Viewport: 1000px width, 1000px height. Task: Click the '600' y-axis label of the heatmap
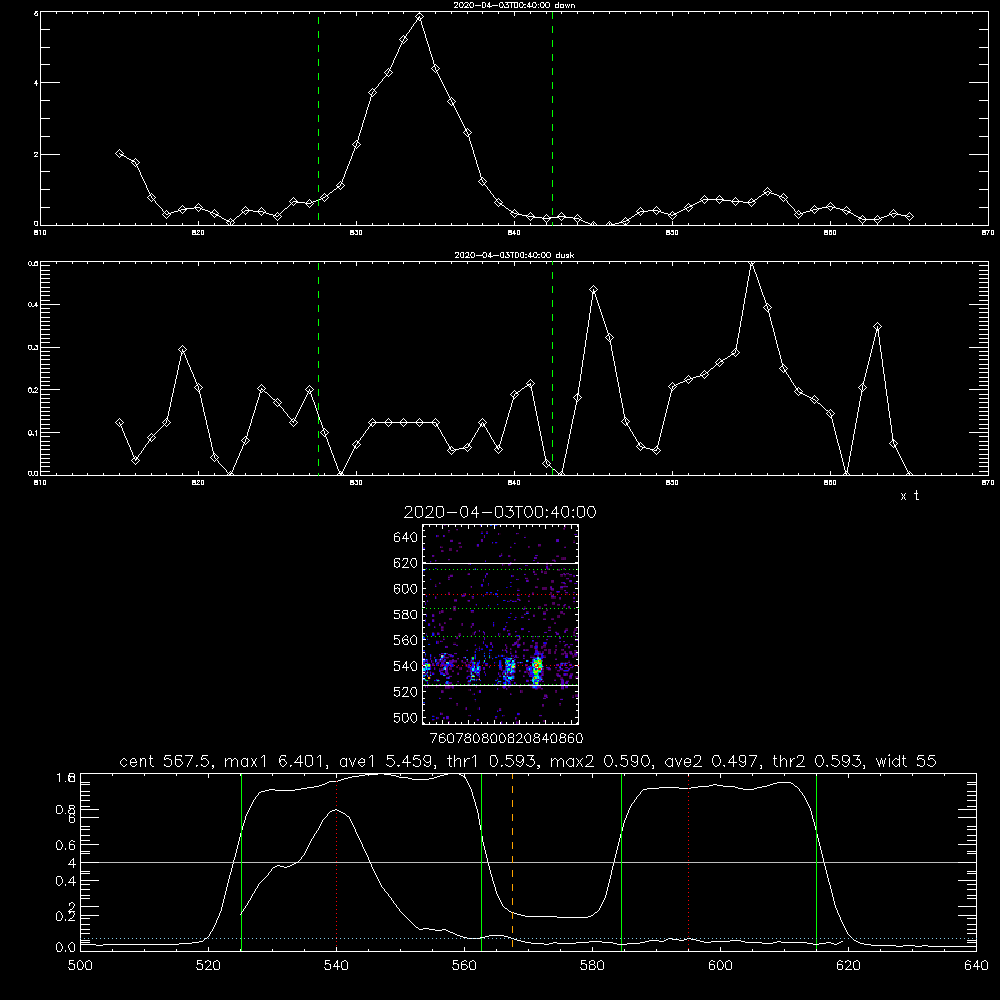(x=406, y=589)
